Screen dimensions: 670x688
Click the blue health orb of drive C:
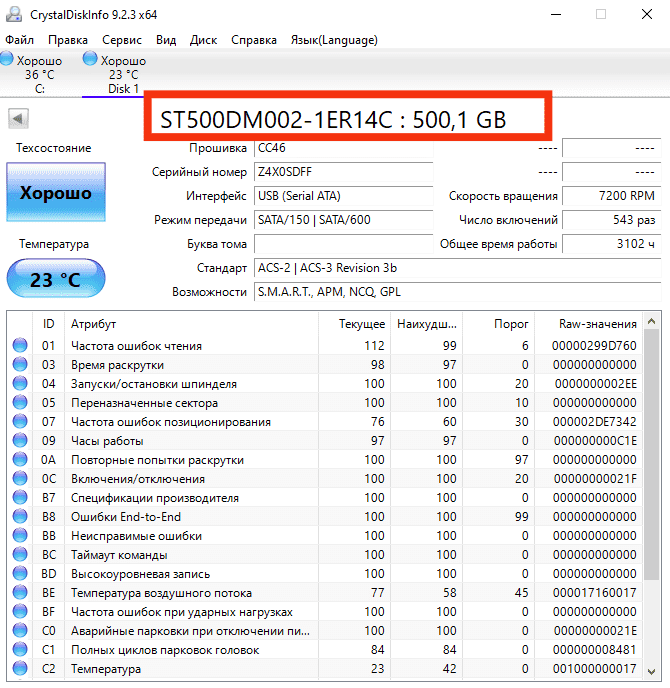[8, 61]
